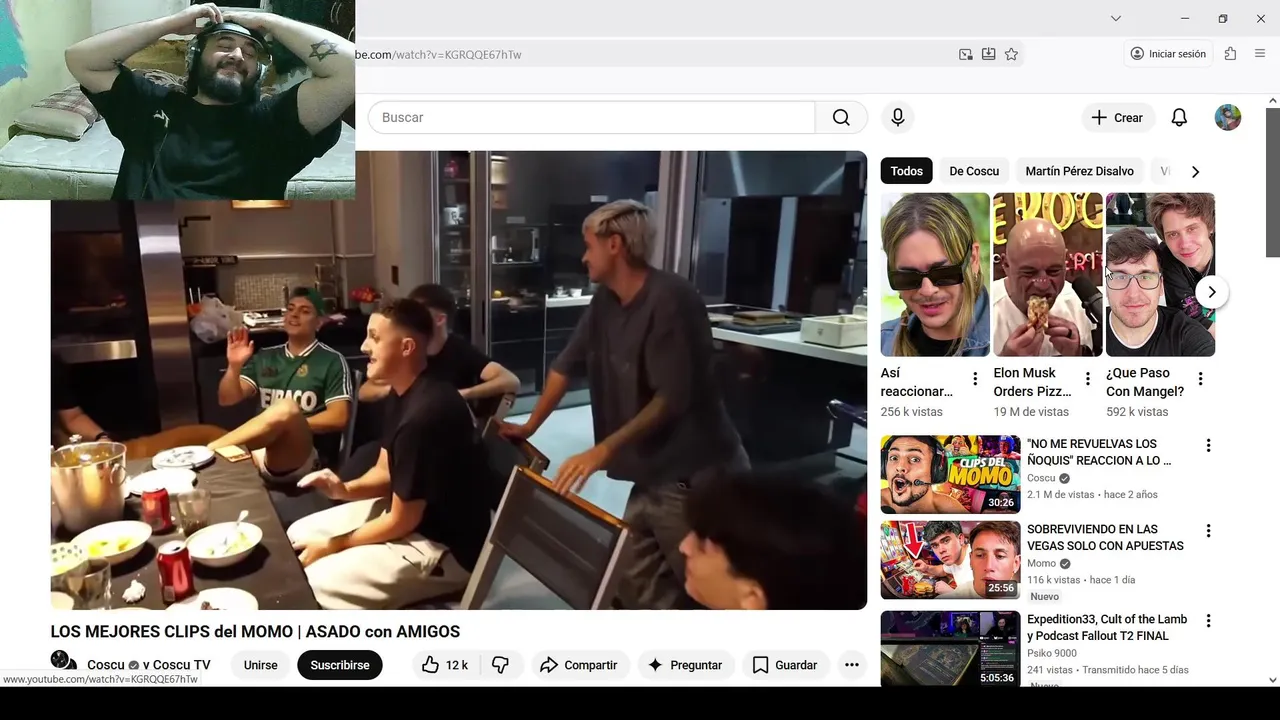Screen dimensions: 1280x720
Task: Open Coscu channel avatar
Action: tap(63, 662)
